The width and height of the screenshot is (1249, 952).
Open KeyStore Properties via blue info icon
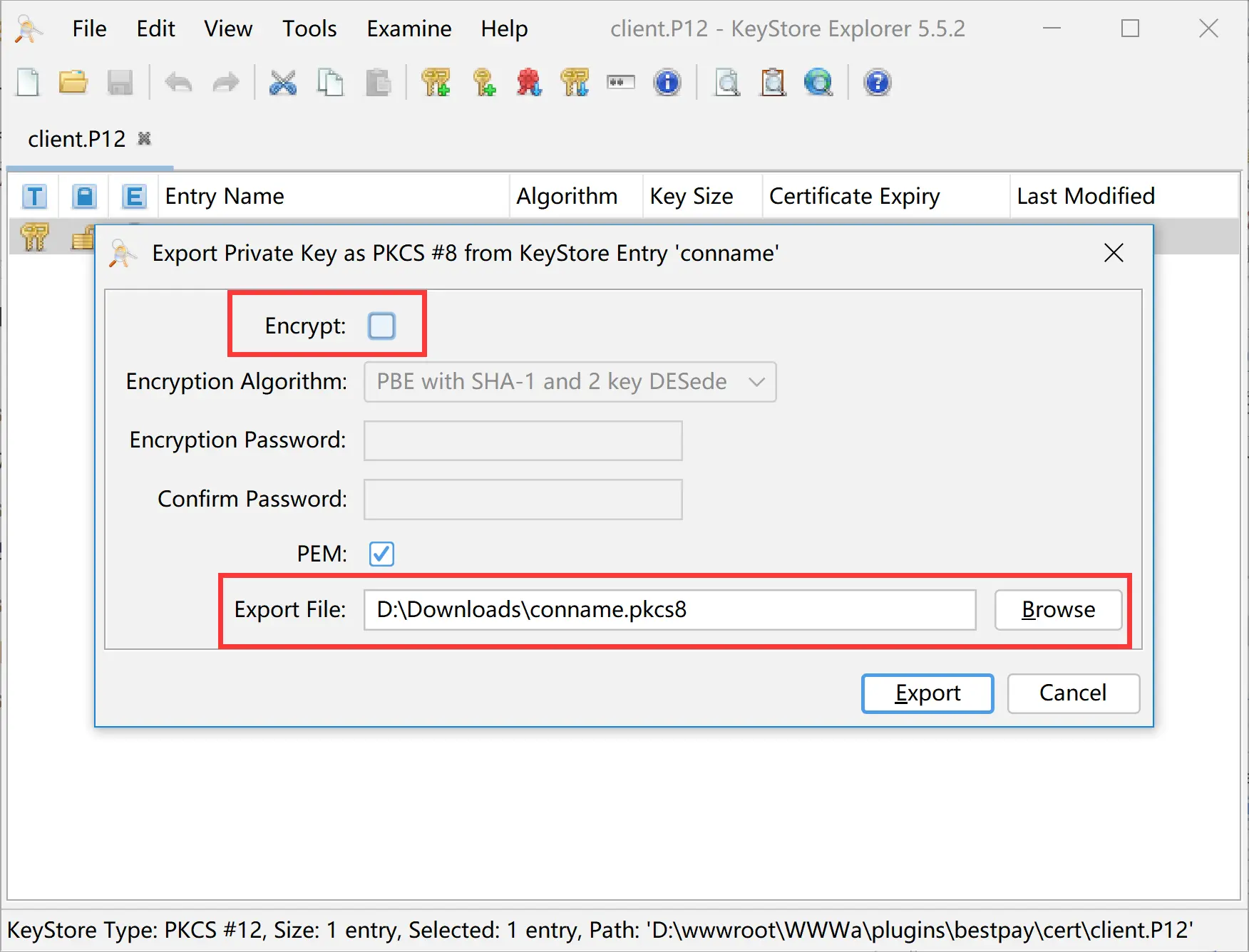[667, 83]
